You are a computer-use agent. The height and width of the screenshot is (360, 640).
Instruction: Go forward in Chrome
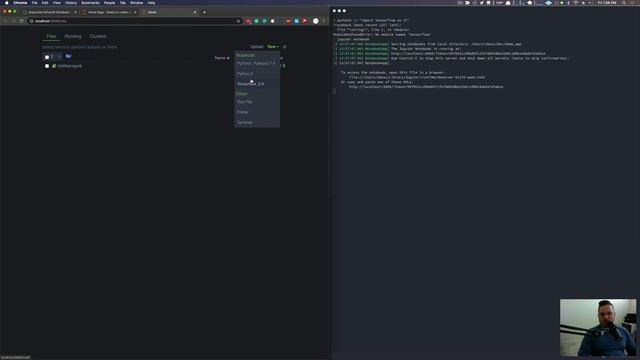pyautogui.click(x=13, y=21)
